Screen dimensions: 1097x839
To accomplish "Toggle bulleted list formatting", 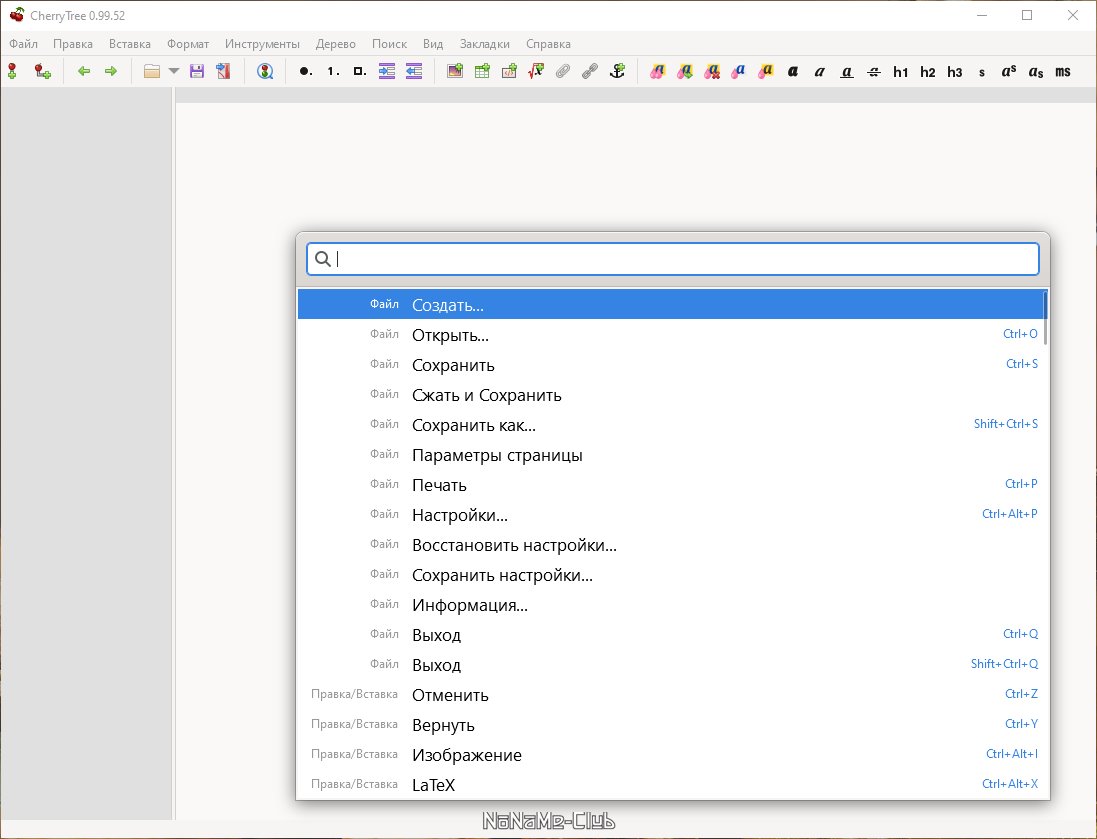I will point(305,71).
